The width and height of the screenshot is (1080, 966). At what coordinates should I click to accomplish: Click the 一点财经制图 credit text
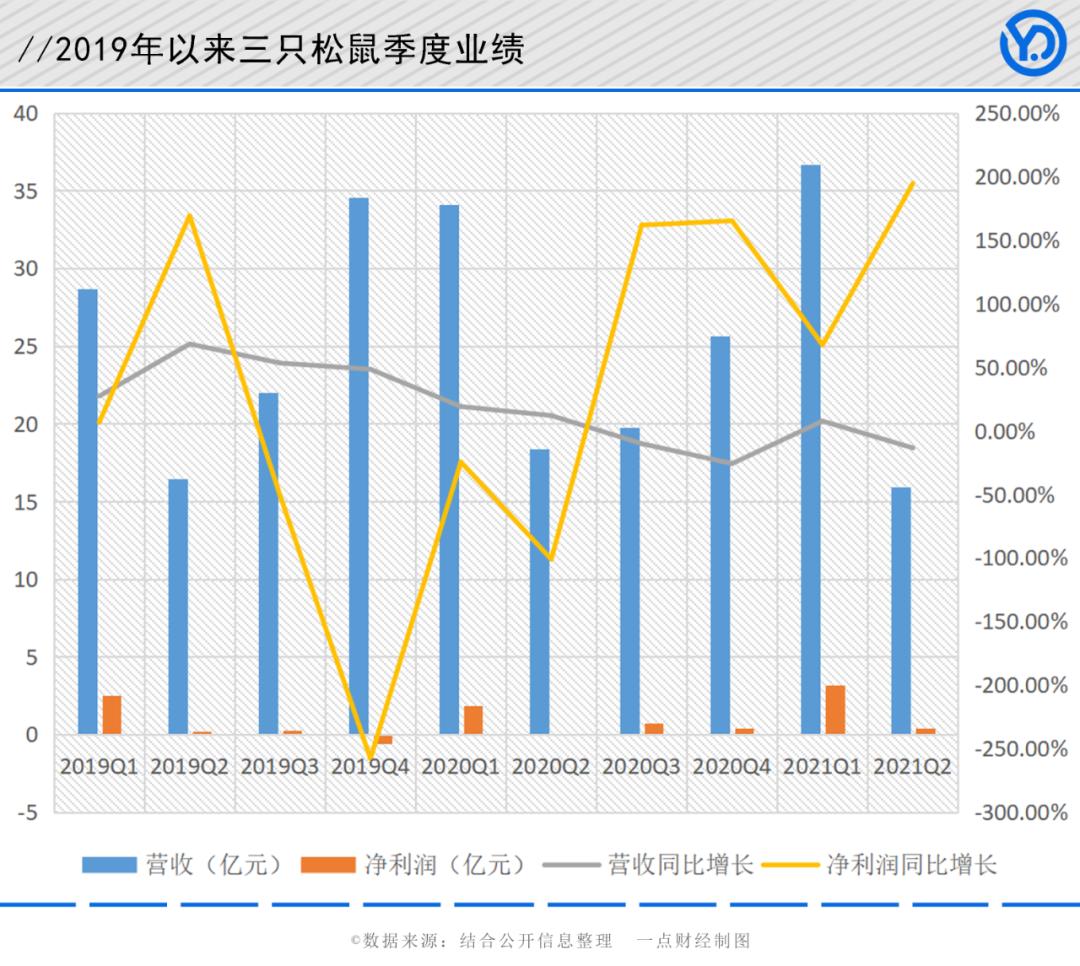pyautogui.click(x=694, y=941)
